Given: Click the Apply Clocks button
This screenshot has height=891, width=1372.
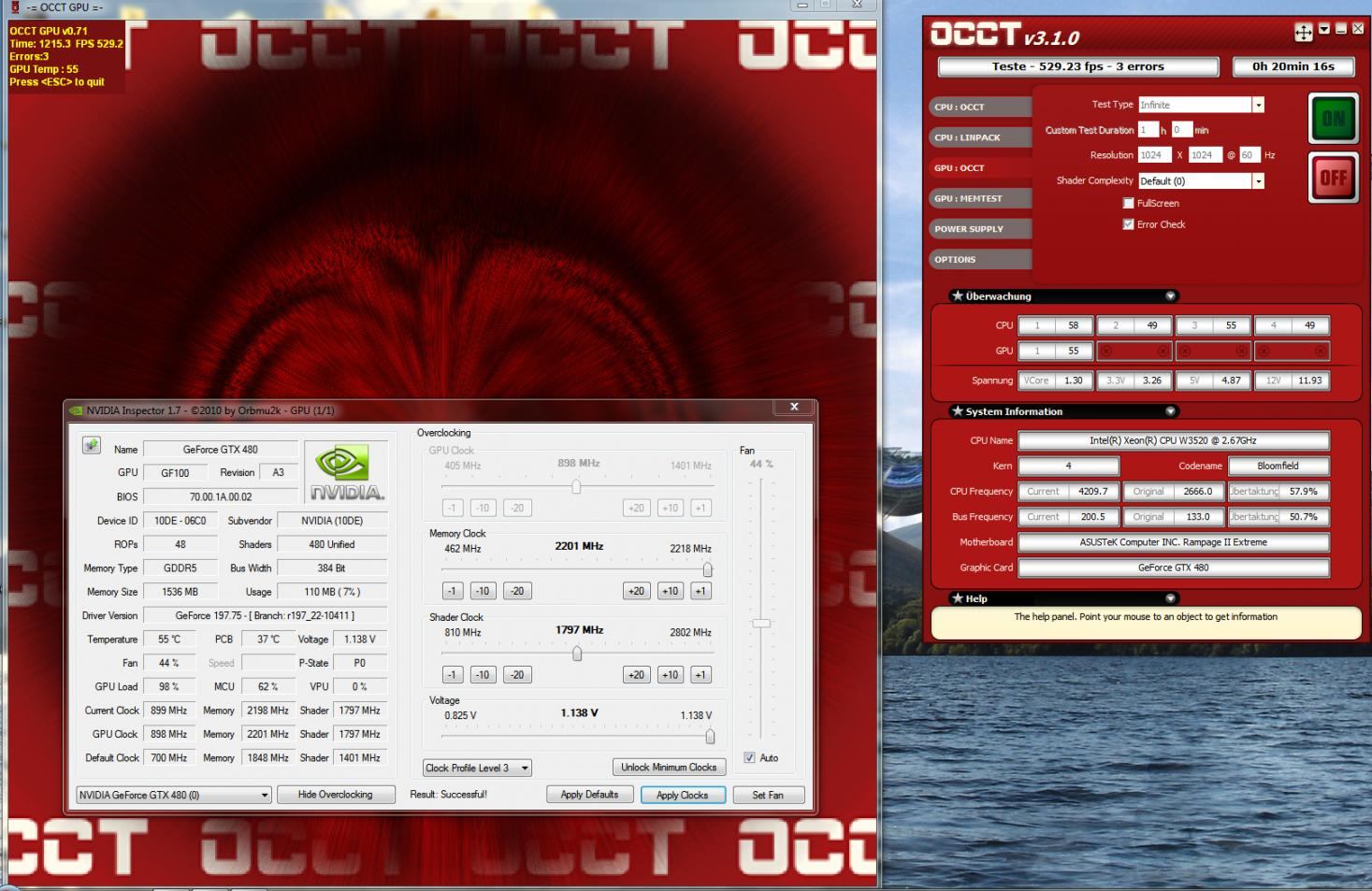Looking at the screenshot, I should (683, 795).
